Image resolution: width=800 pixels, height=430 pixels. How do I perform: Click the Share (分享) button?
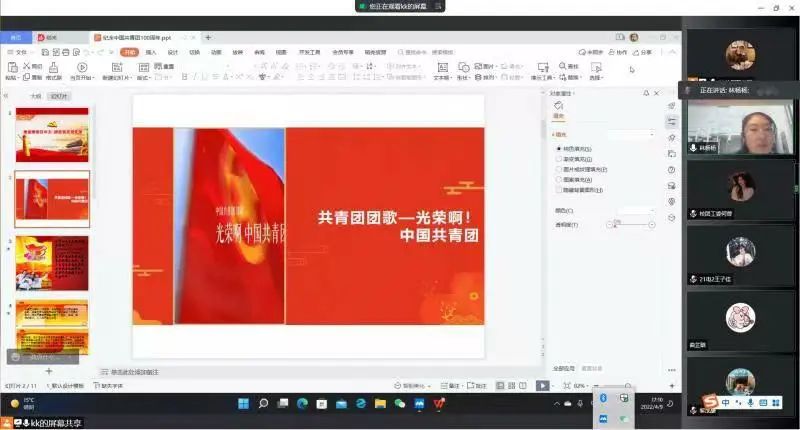pos(642,52)
